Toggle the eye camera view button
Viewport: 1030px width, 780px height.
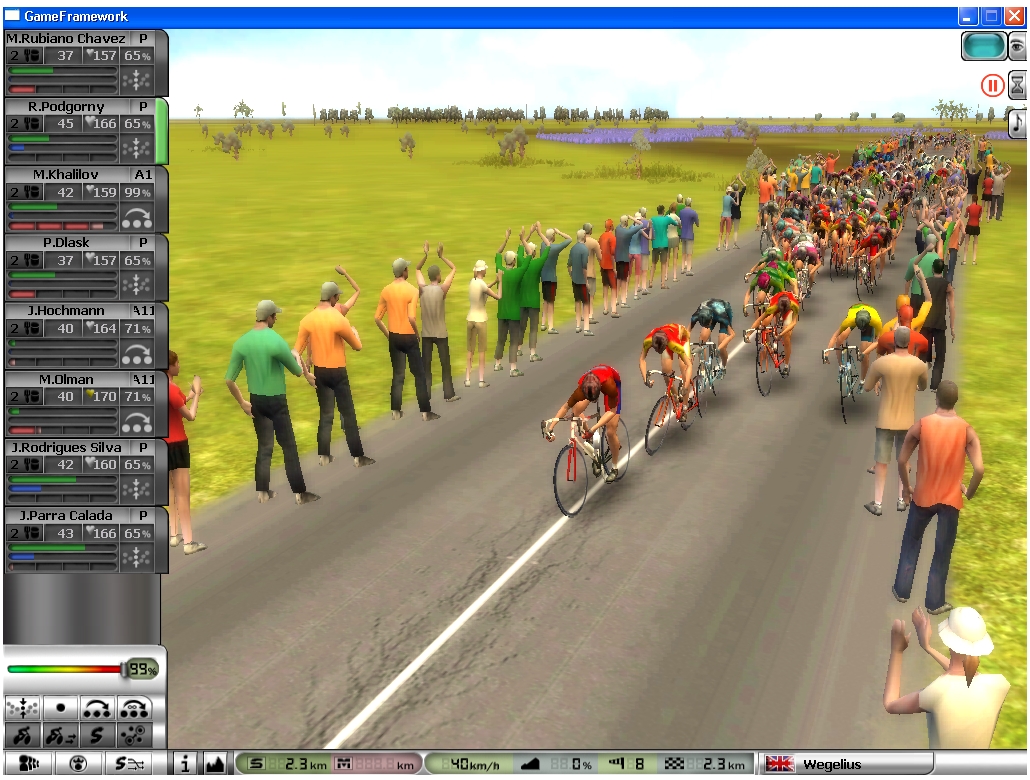coord(1017,45)
